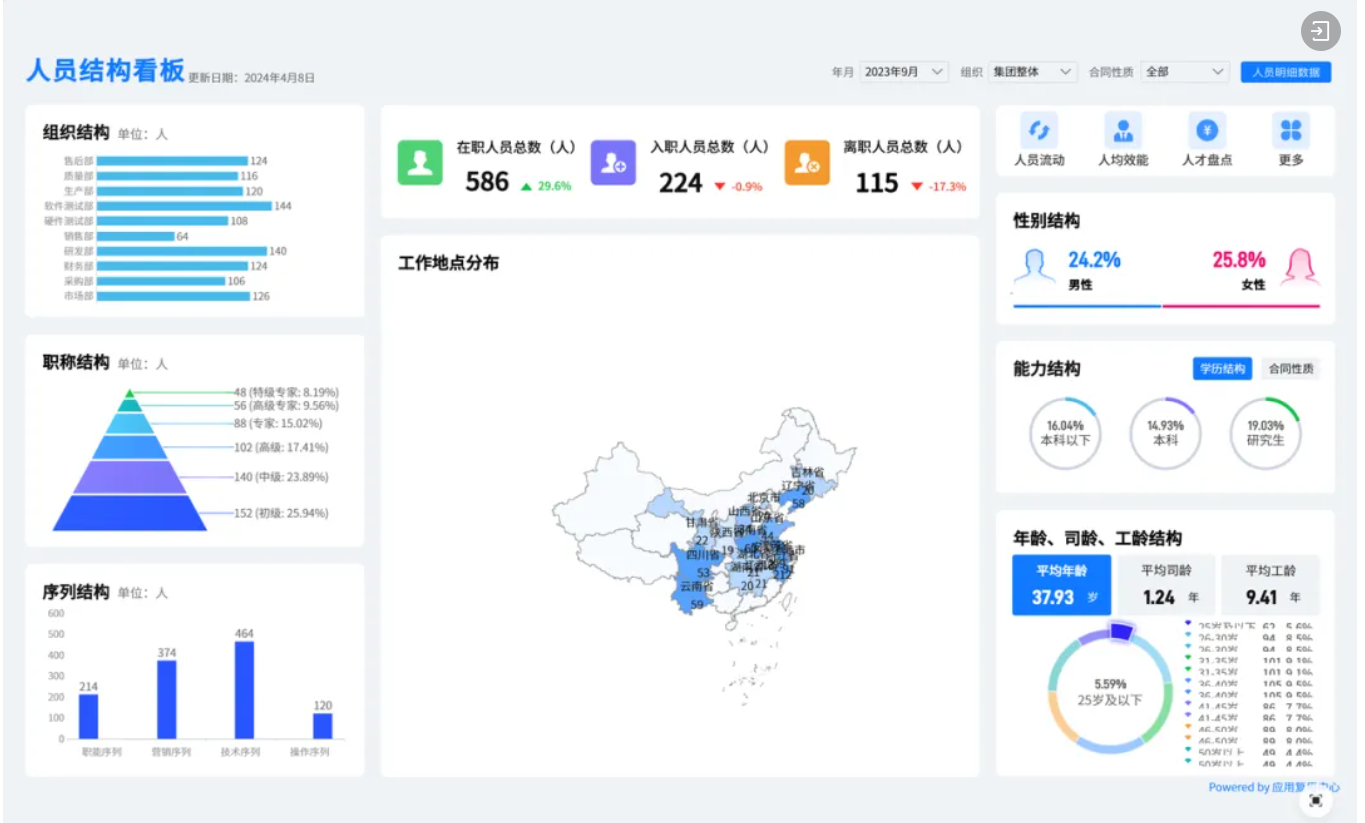Click the scan icon at bottom right
The height and width of the screenshot is (823, 1365).
(1316, 800)
